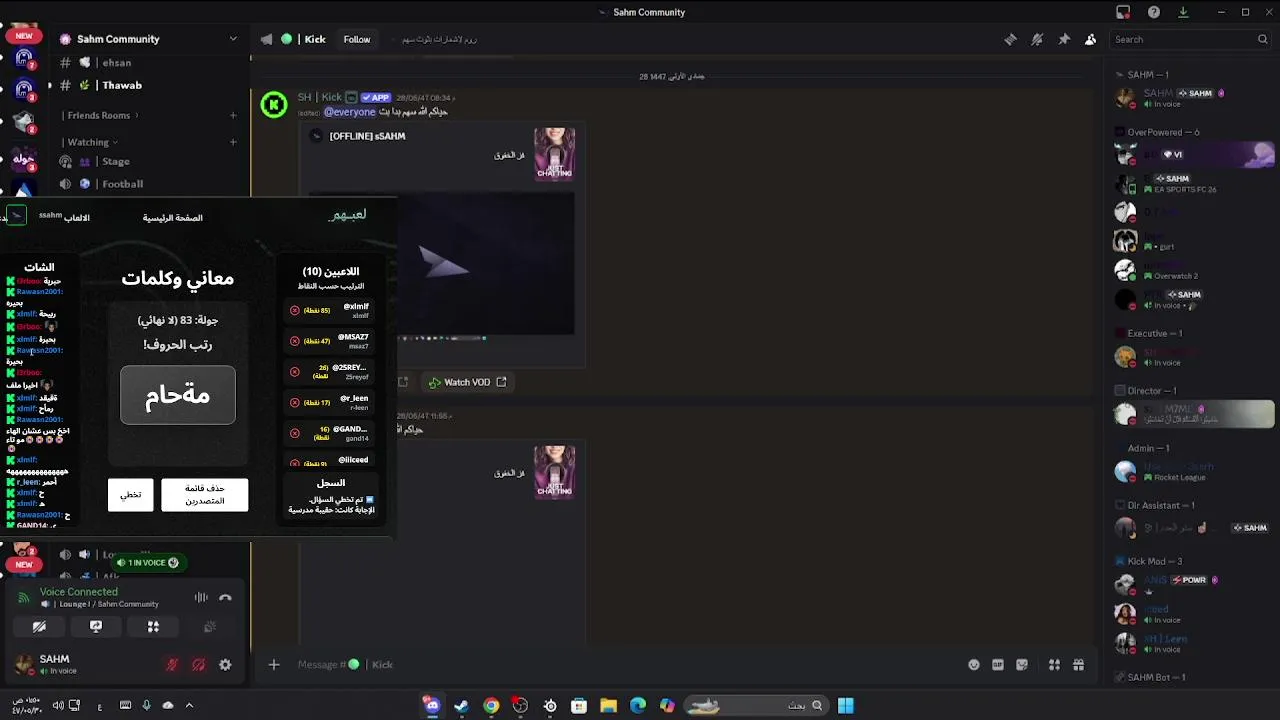Image resolution: width=1280 pixels, height=720 pixels.
Task: Add a channel to Friends Rooms
Action: pos(233,115)
